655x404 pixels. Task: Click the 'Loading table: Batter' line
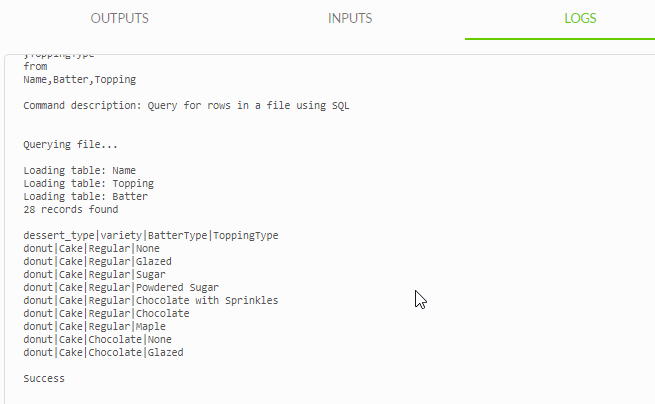coord(86,196)
